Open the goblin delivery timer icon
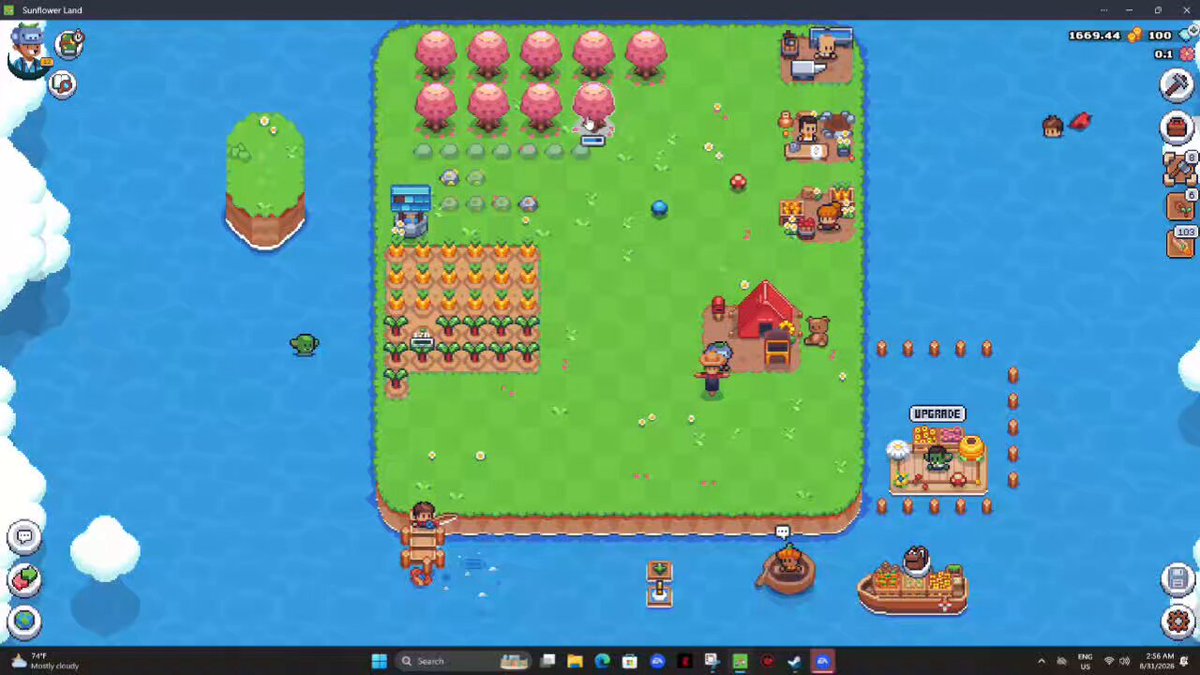The width and height of the screenshot is (1200, 675). tap(69, 44)
